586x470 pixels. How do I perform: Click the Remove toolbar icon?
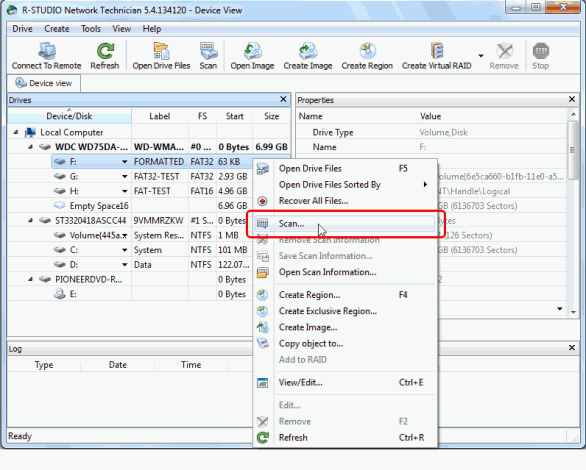504,56
